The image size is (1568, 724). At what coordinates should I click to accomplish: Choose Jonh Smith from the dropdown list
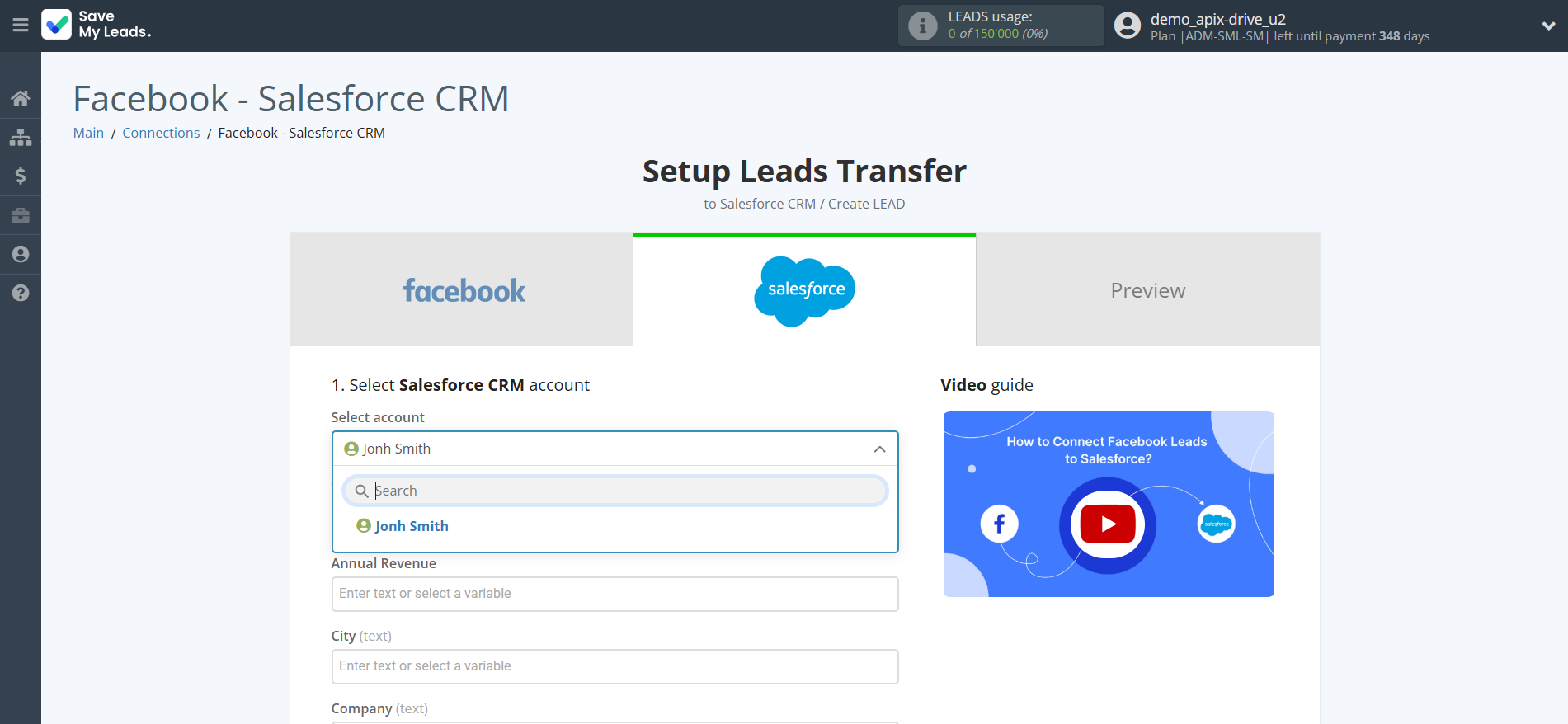411,526
